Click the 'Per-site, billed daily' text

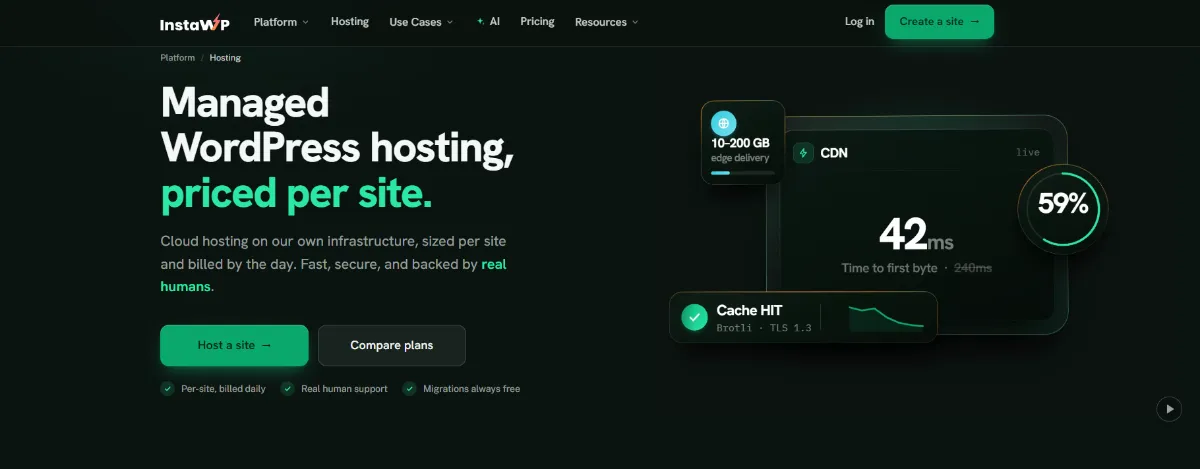pyautogui.click(x=223, y=389)
